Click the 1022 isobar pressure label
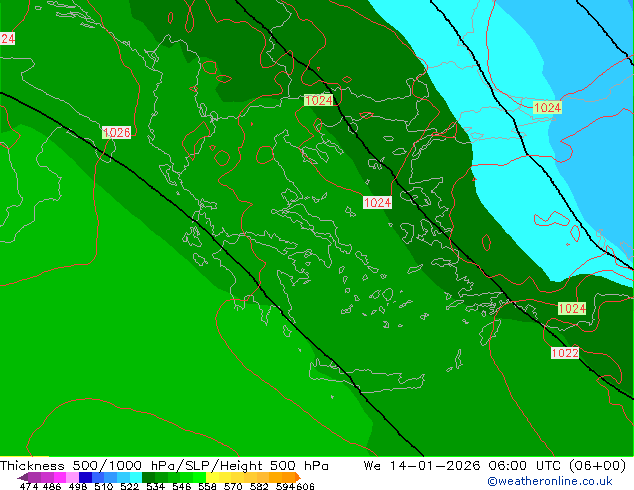This screenshot has width=634, height=490. point(565,353)
